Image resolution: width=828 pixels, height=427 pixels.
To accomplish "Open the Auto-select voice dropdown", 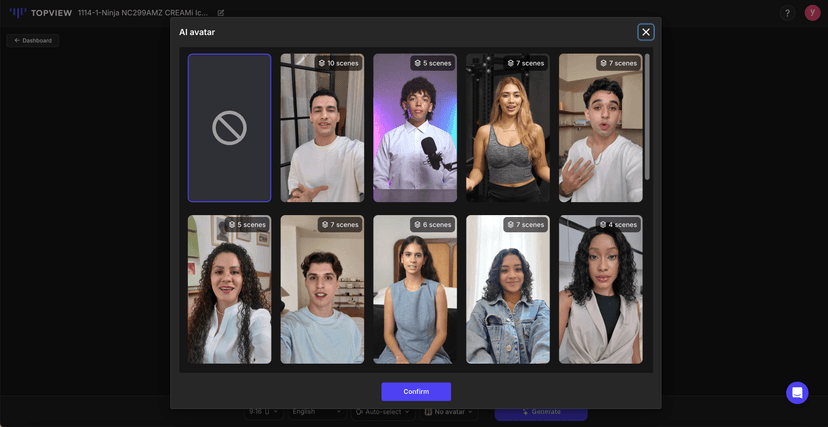I will click(x=384, y=412).
